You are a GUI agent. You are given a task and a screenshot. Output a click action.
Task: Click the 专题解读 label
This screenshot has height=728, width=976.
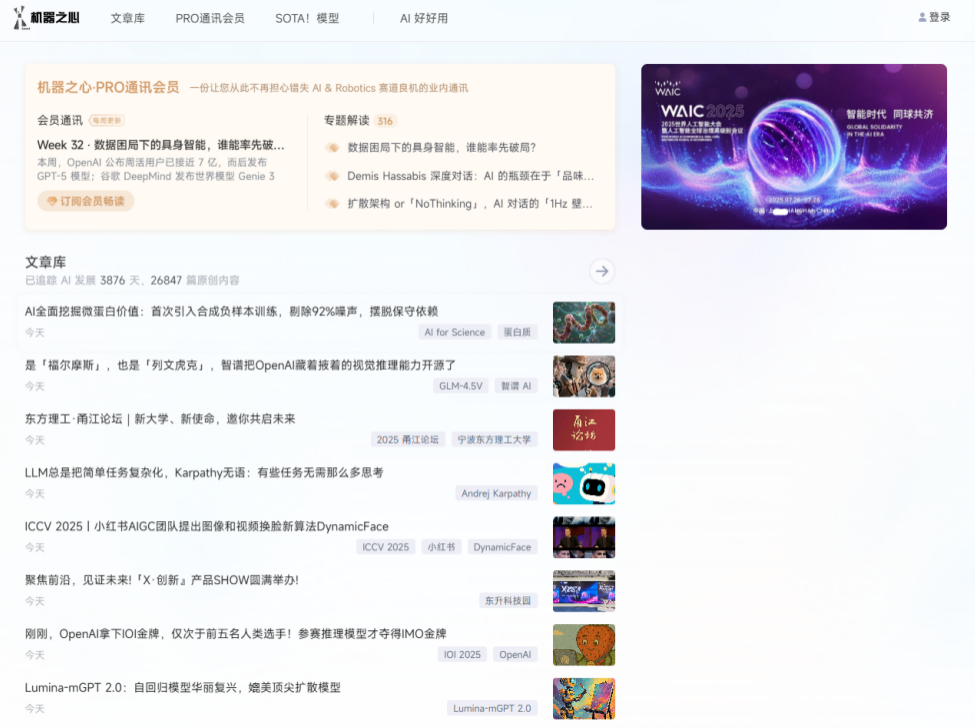[x=347, y=121]
